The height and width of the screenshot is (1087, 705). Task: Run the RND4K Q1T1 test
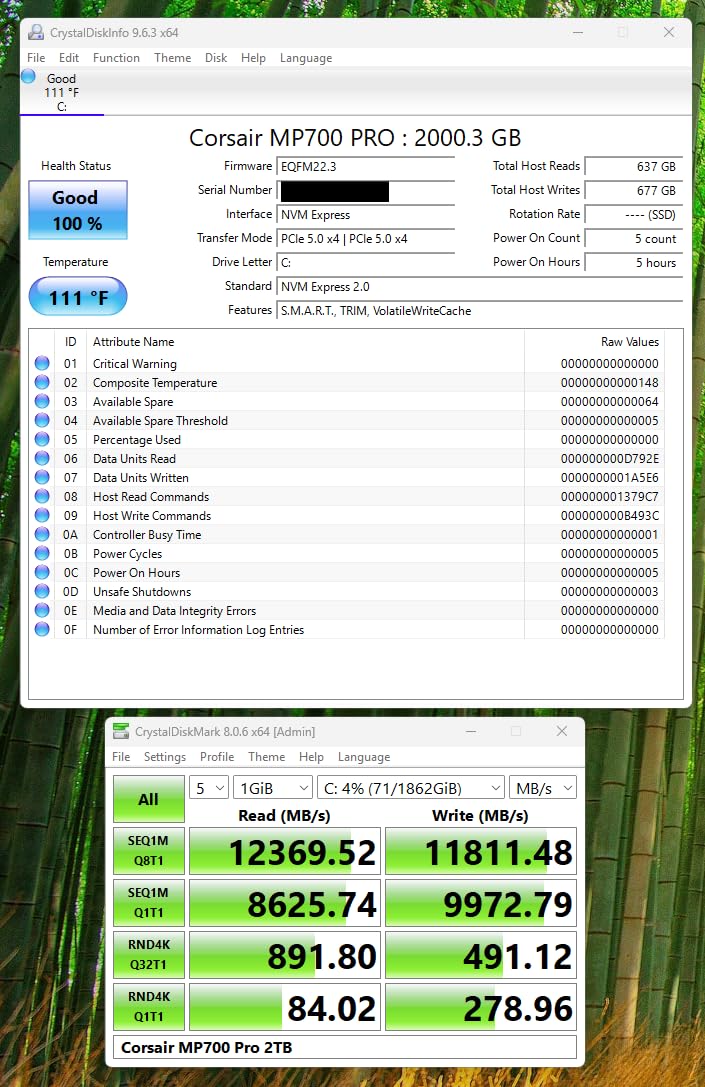click(149, 1007)
